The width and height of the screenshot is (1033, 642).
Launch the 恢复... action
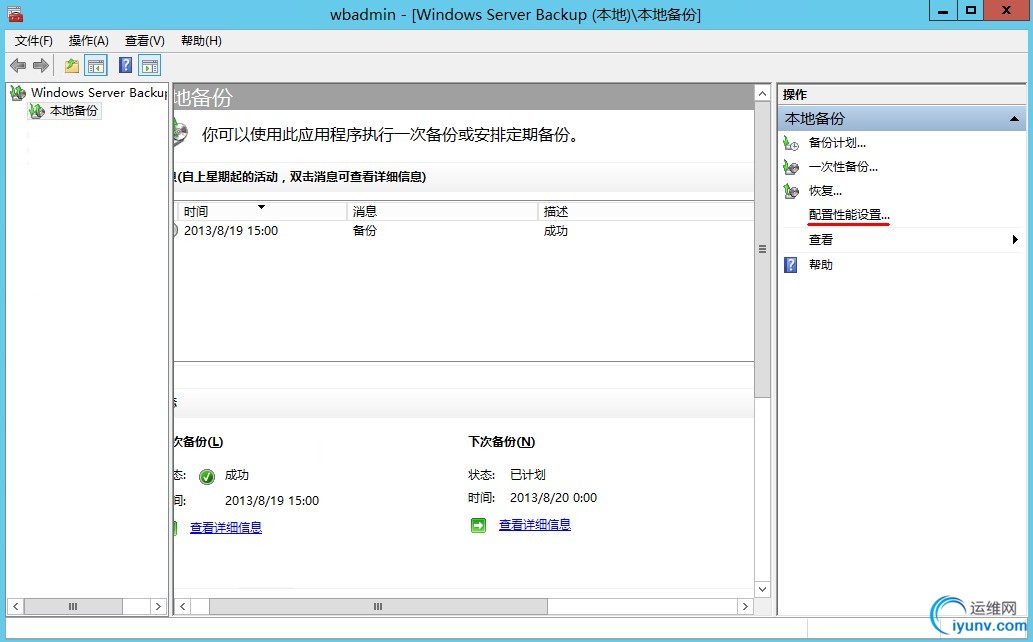pyautogui.click(x=825, y=191)
